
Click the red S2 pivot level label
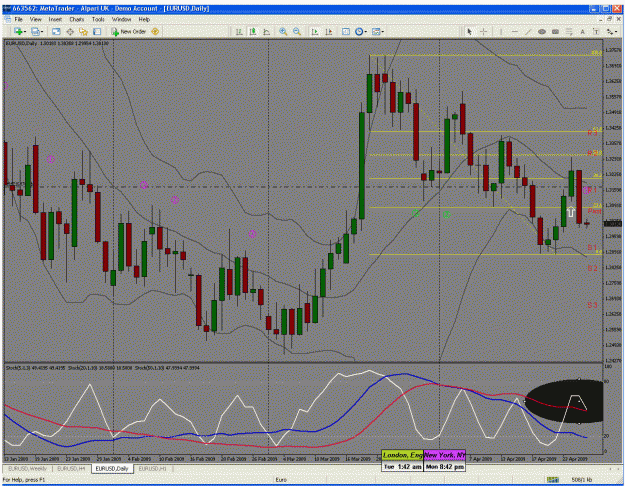[592, 268]
